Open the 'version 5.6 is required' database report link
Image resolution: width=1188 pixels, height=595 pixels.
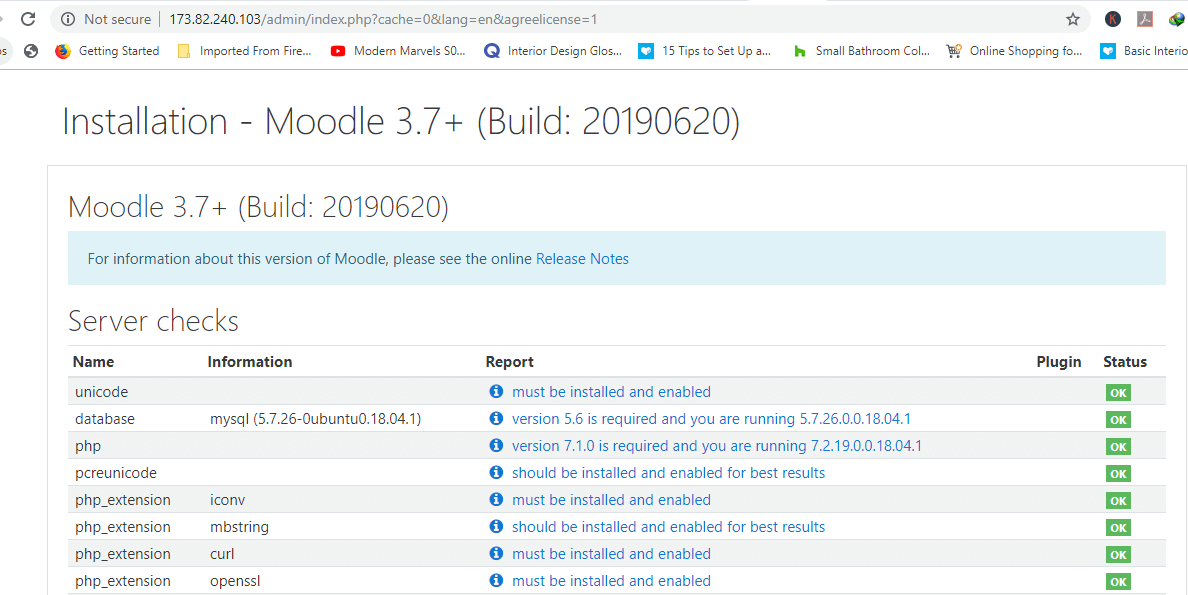[711, 419]
